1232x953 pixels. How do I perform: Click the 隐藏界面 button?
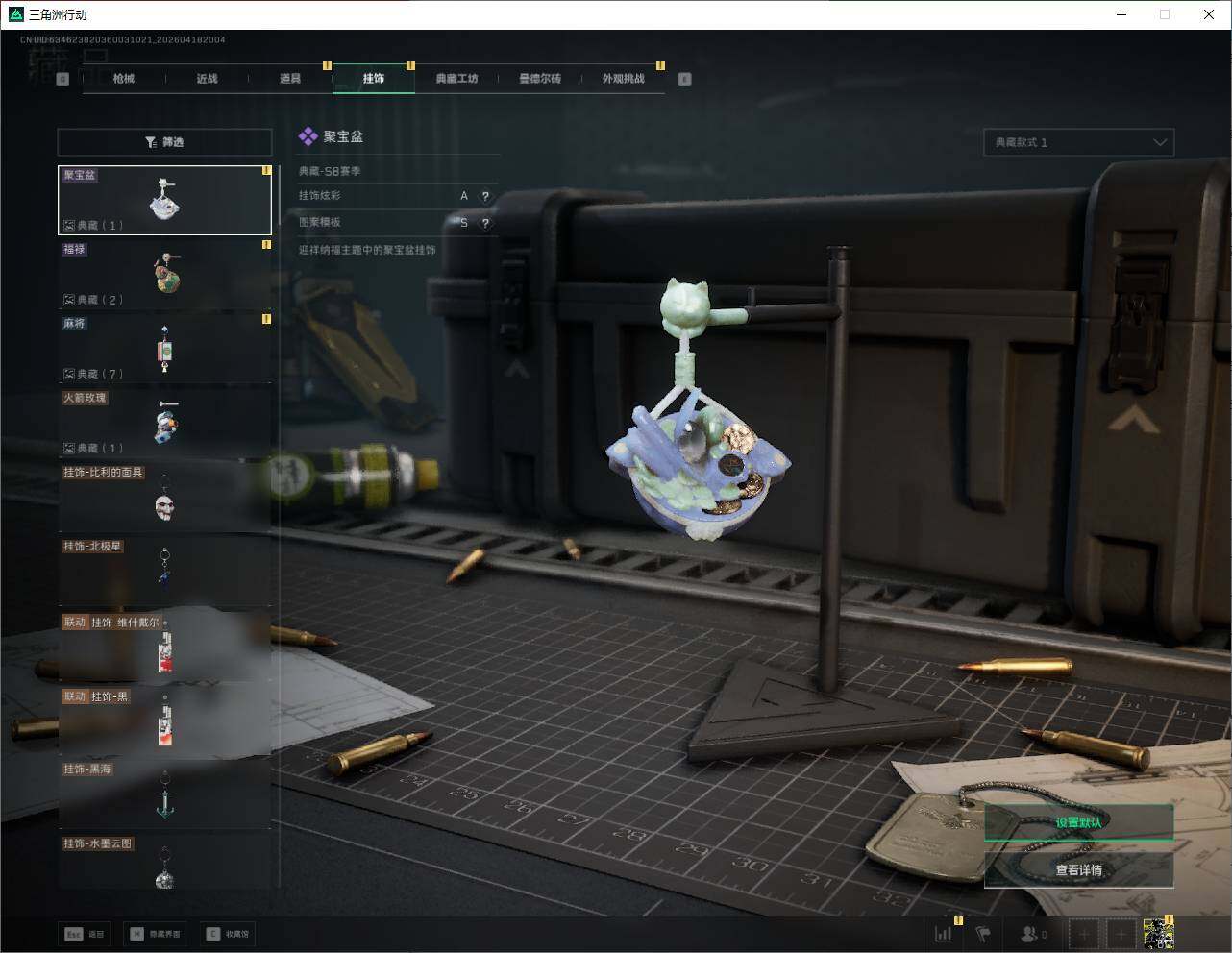pyautogui.click(x=157, y=934)
